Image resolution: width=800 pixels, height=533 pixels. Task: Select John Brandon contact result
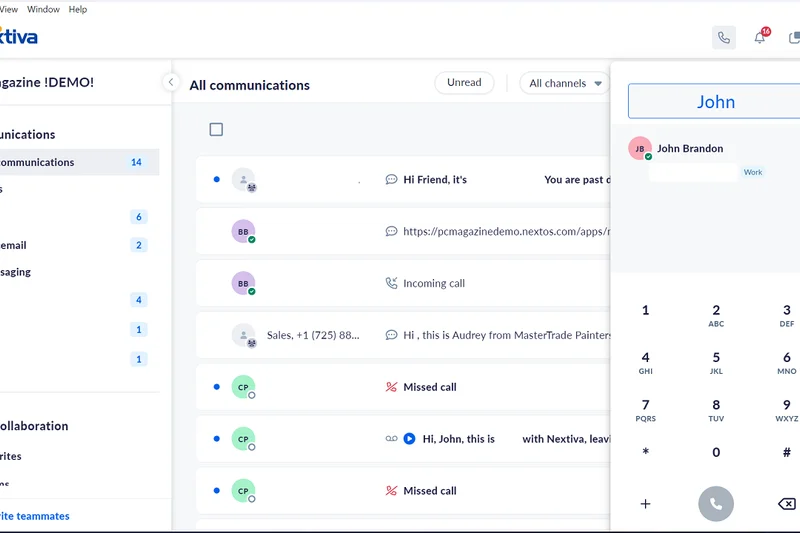[689, 149]
